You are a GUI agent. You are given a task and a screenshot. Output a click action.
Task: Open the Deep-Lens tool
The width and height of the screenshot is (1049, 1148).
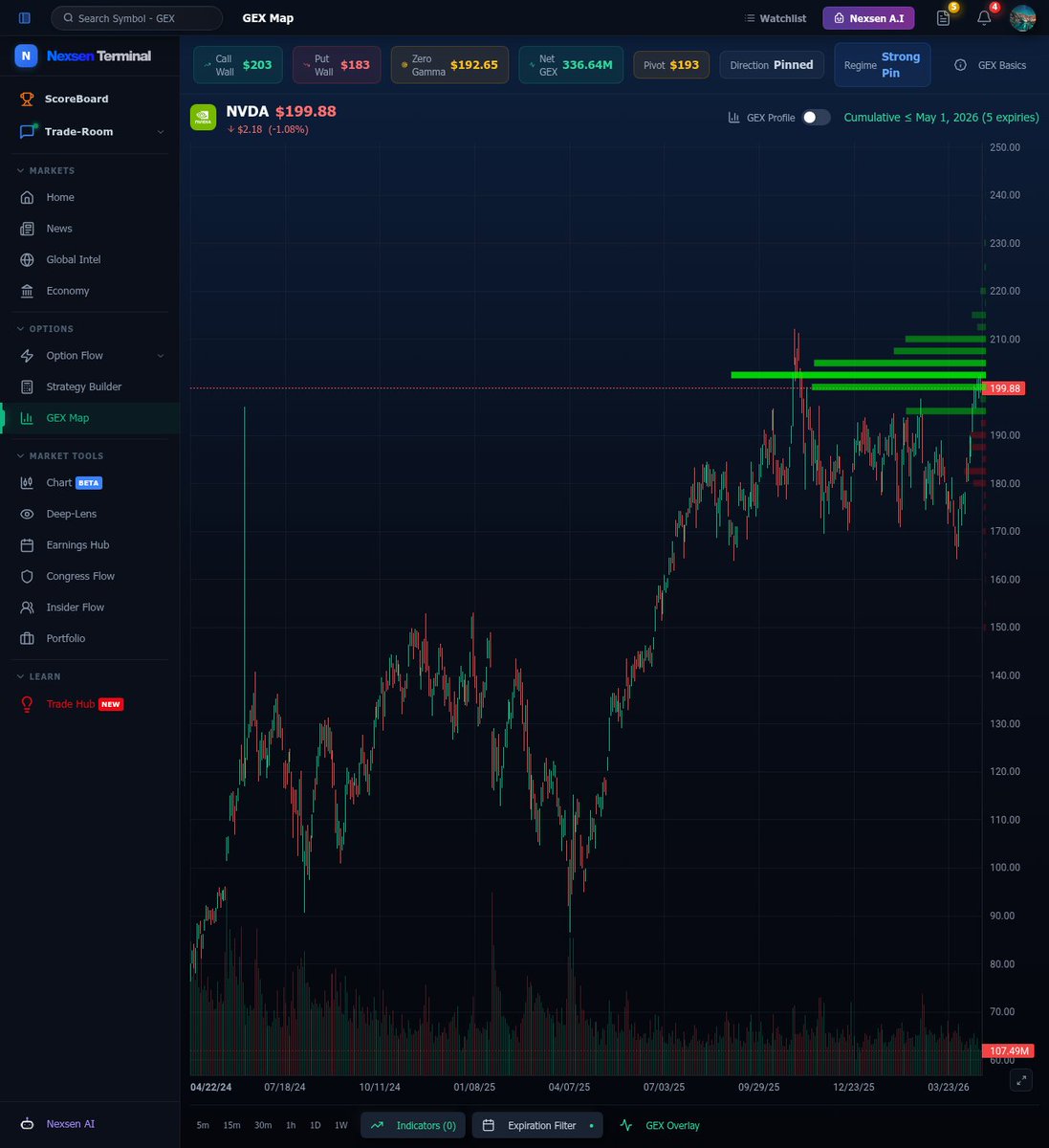(72, 514)
